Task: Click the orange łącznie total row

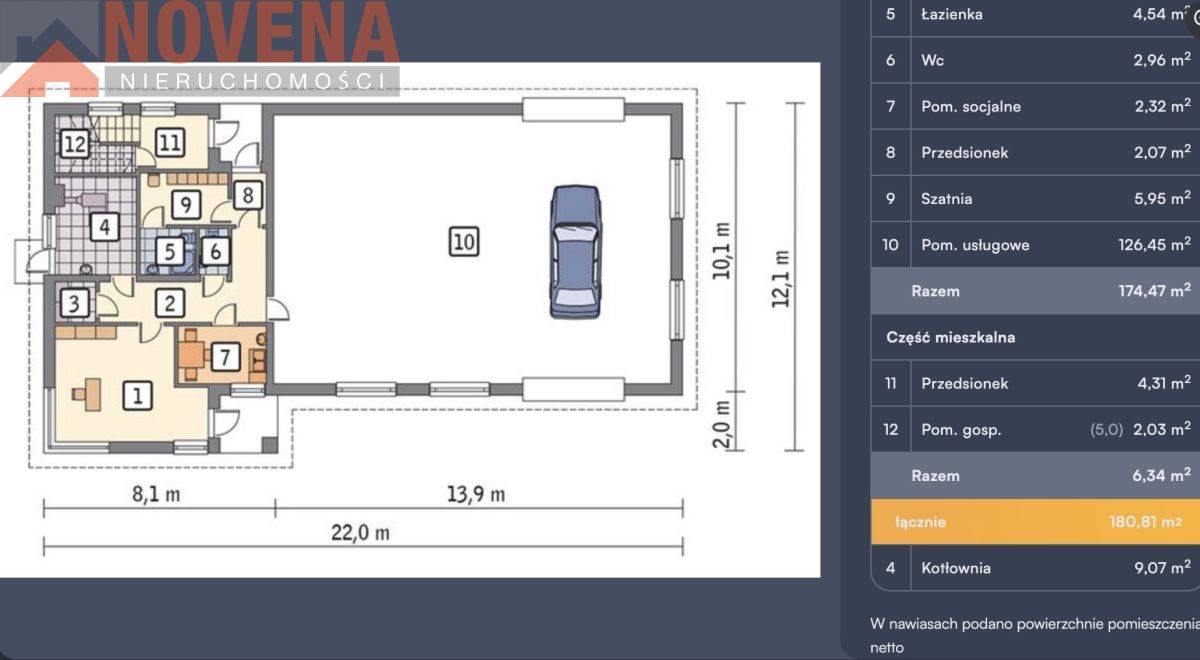Action: coord(1035,522)
